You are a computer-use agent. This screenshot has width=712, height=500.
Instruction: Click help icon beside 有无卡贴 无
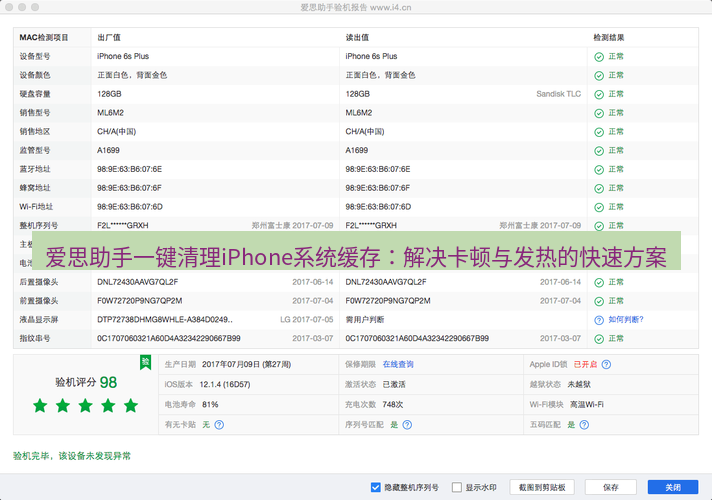point(219,425)
